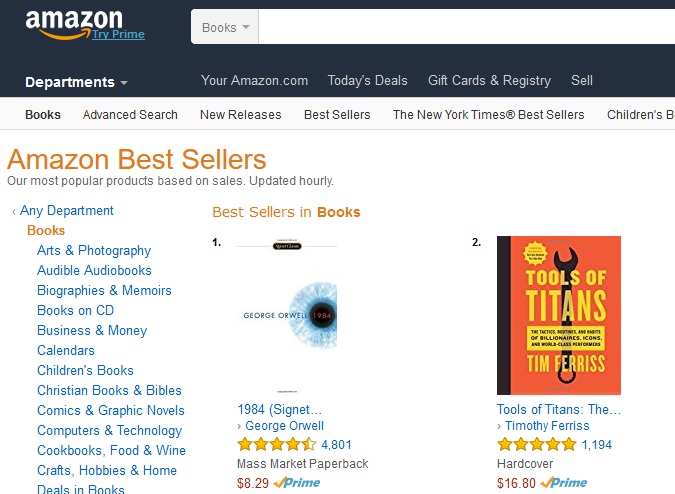Open the New York Times Best Sellers tab
The image size is (675, 494).
pyautogui.click(x=488, y=114)
